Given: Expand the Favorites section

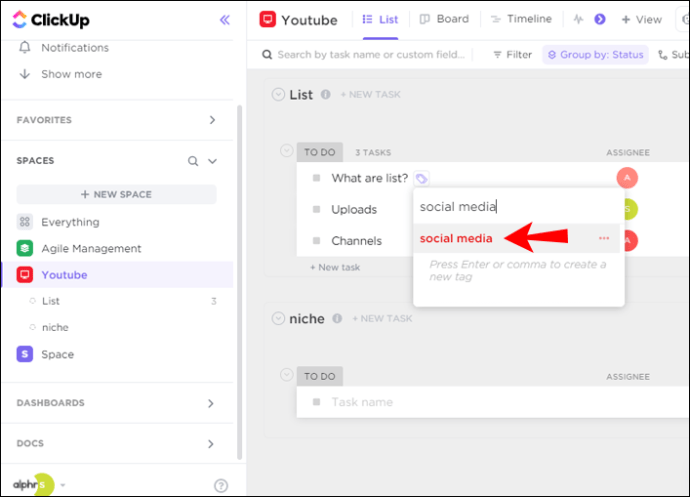Looking at the screenshot, I should [x=212, y=120].
